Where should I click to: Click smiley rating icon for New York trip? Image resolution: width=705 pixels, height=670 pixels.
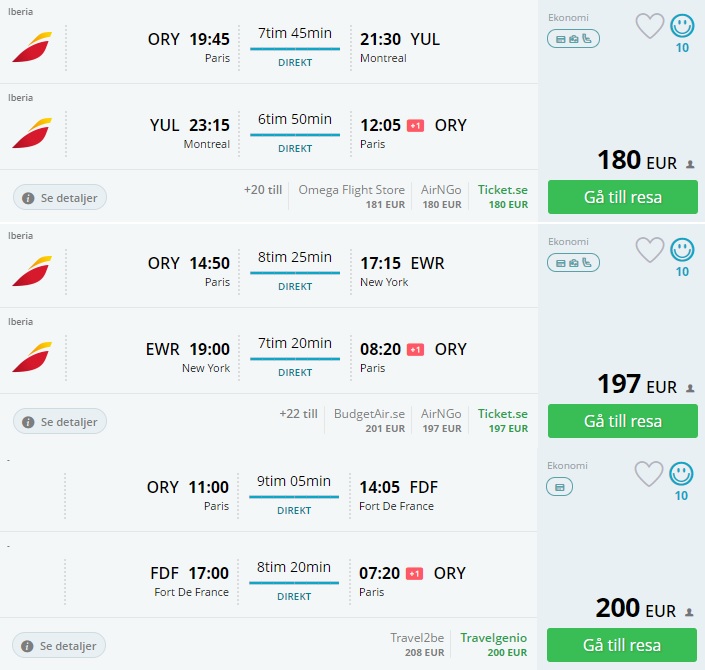(682, 250)
